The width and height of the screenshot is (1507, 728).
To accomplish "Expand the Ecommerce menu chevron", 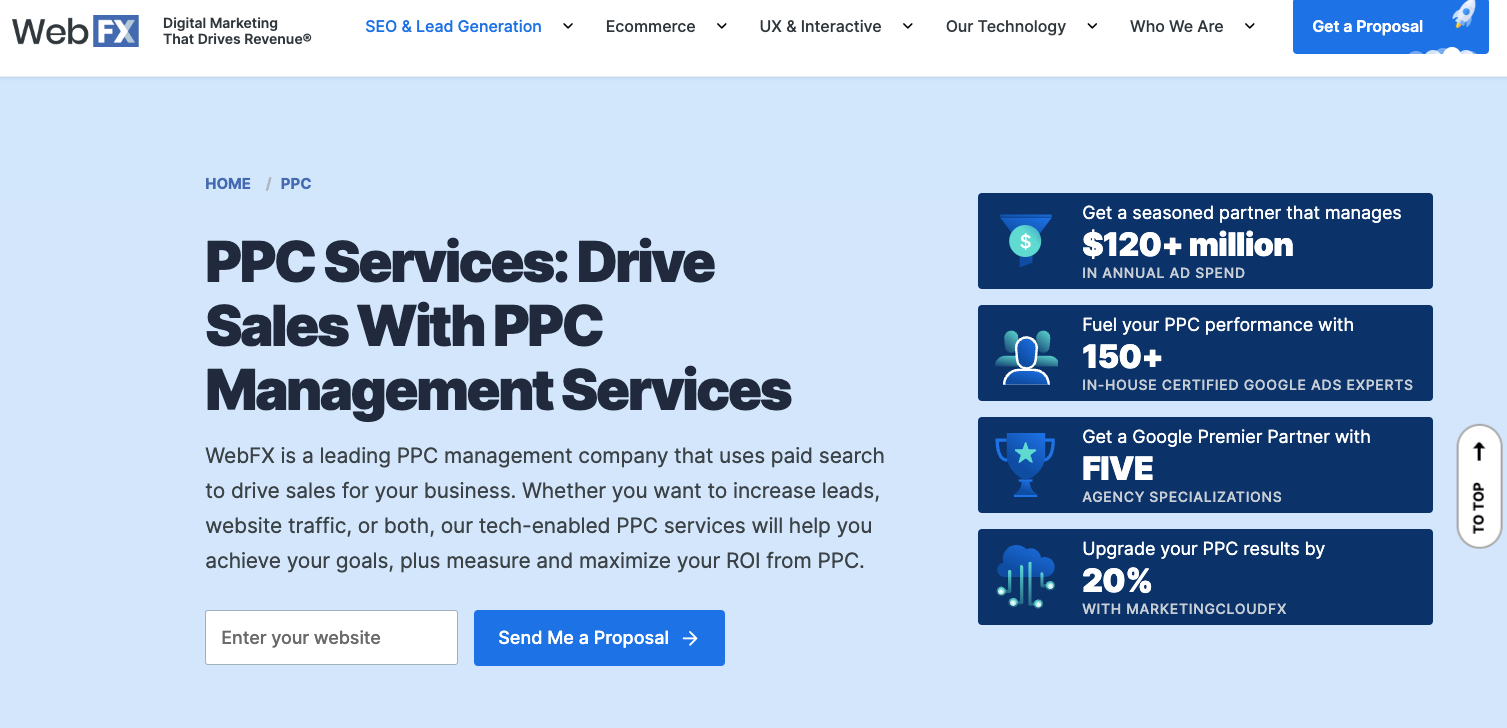I will pos(722,26).
